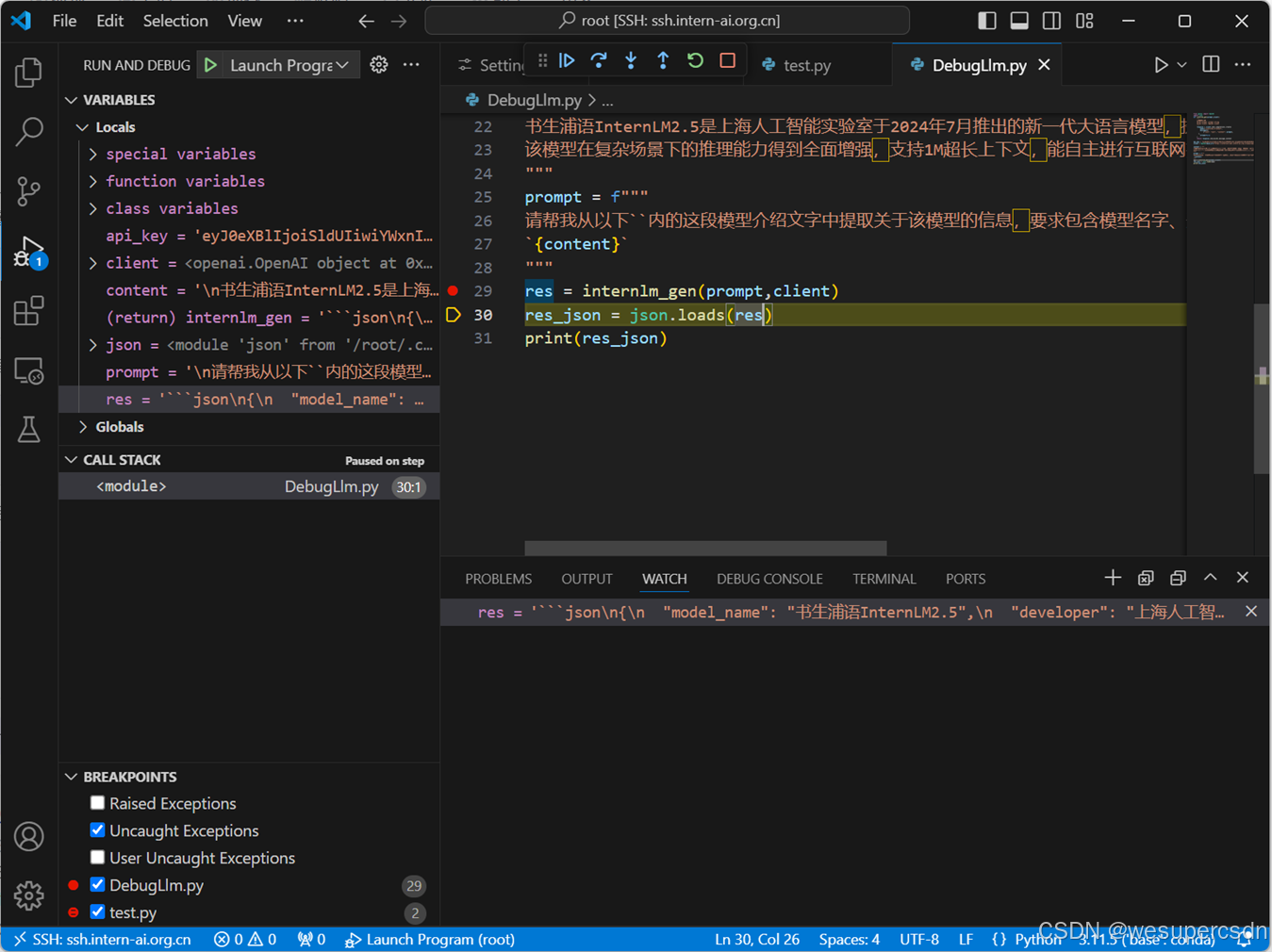Stop the debug session
The image size is (1272, 952).
[x=727, y=60]
